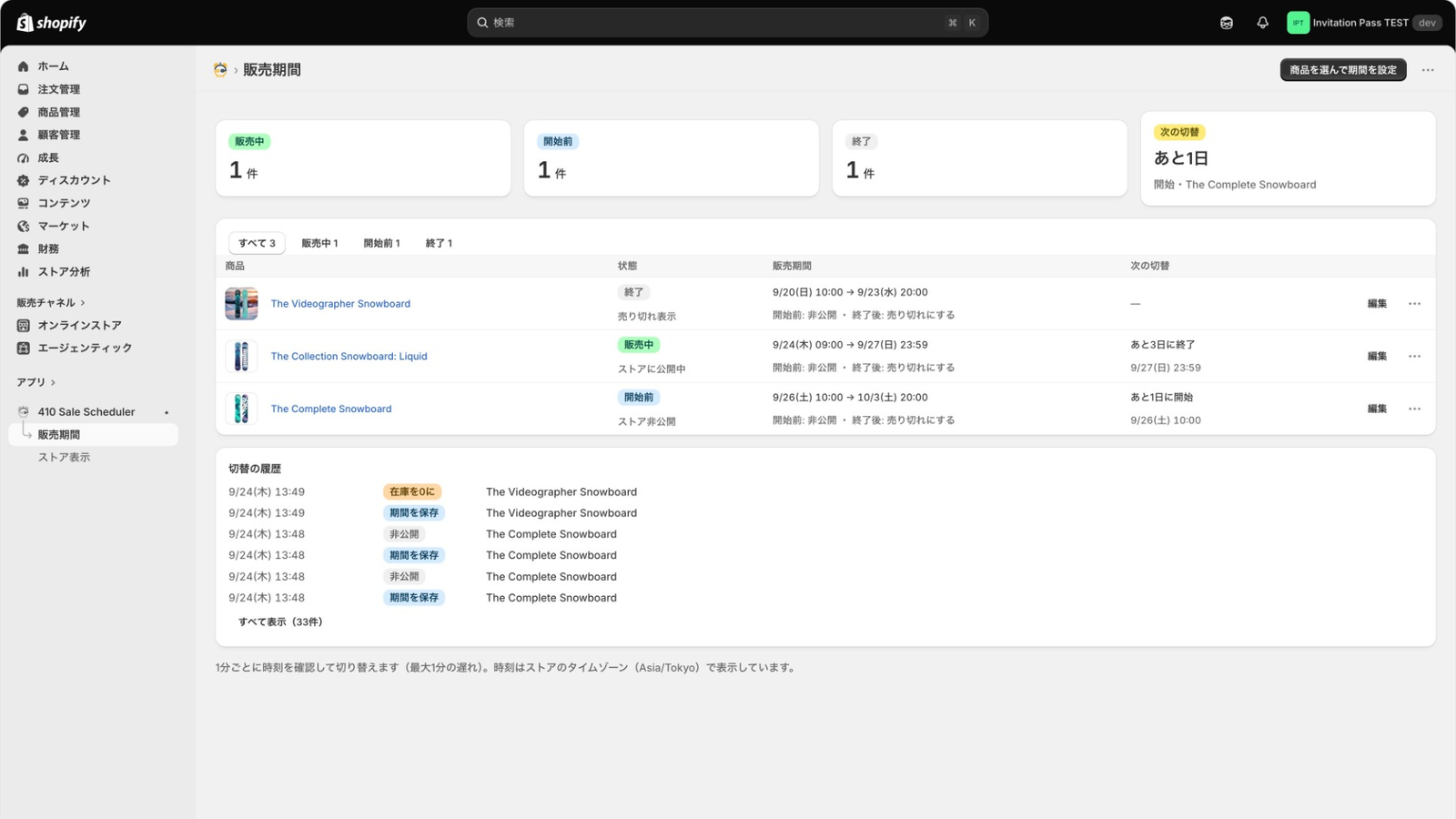Click すべて表示（33件） history link
Screen dimensions: 1456x819
coord(280,622)
